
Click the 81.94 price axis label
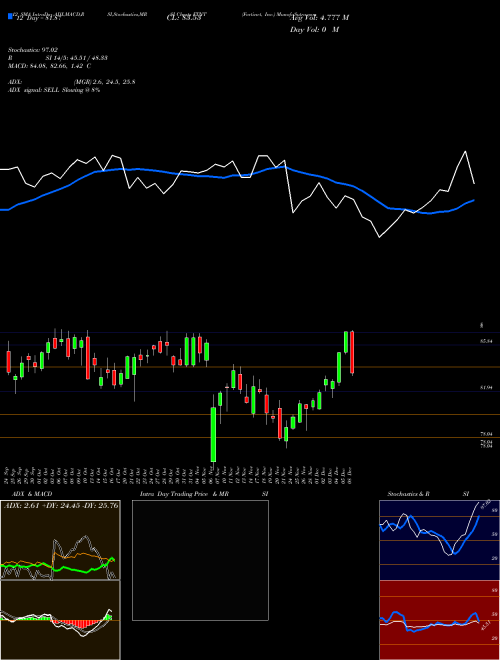pyautogui.click(x=486, y=388)
